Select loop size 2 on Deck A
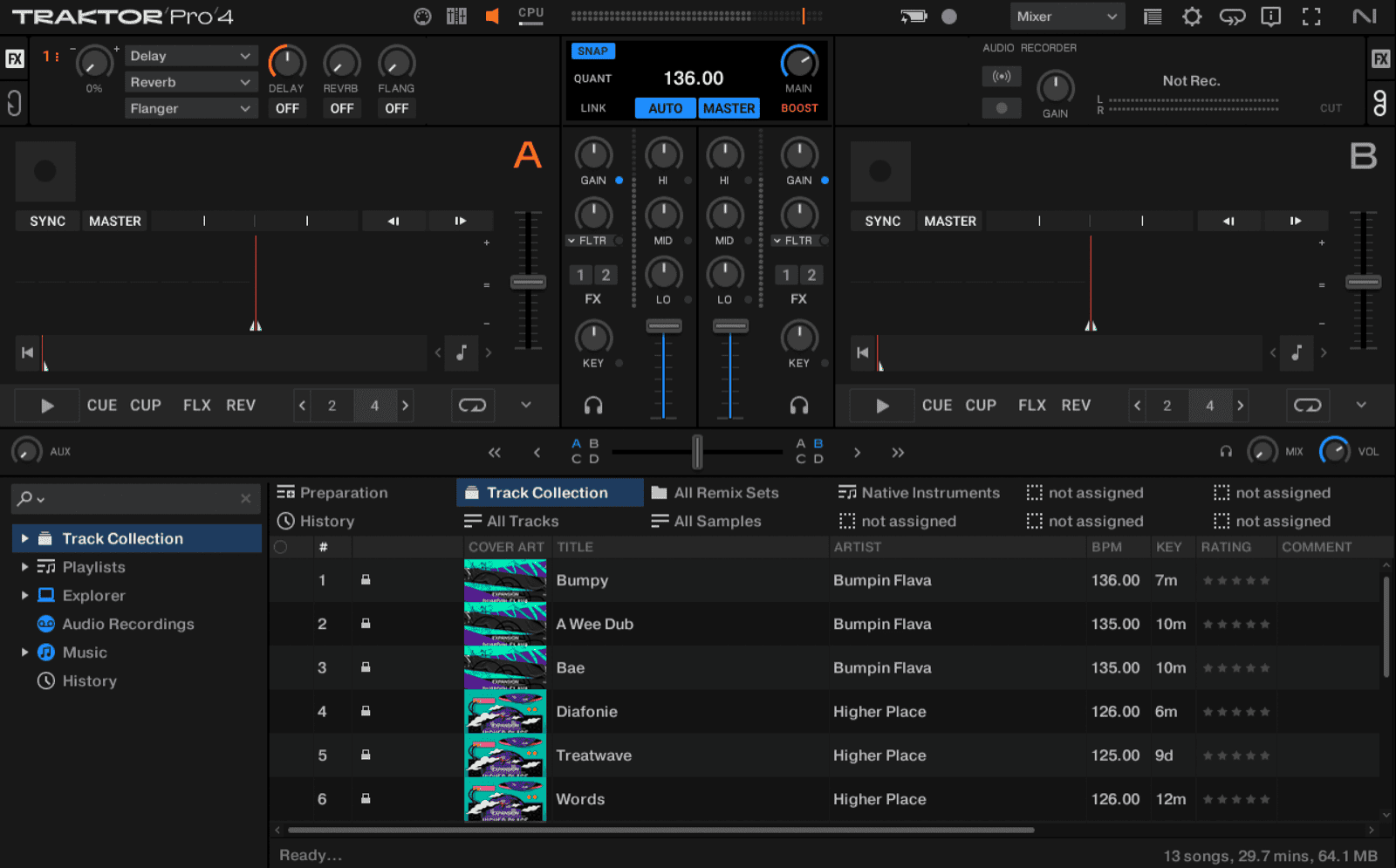Screen dimensions: 1396x868 click(x=332, y=406)
